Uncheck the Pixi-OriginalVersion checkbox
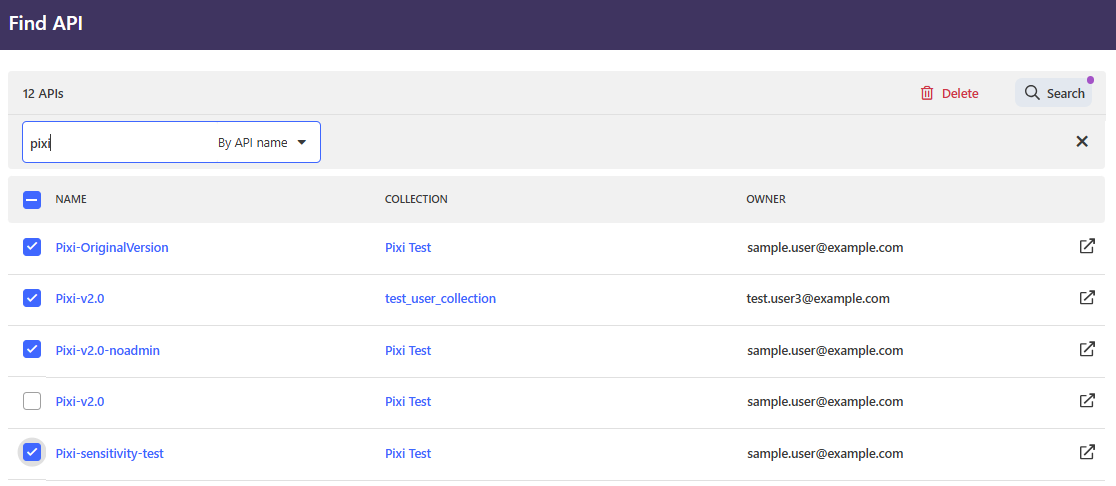The image size is (1116, 486). click(32, 247)
